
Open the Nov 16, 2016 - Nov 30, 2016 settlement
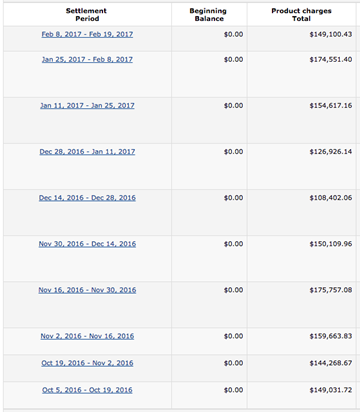click(87, 290)
